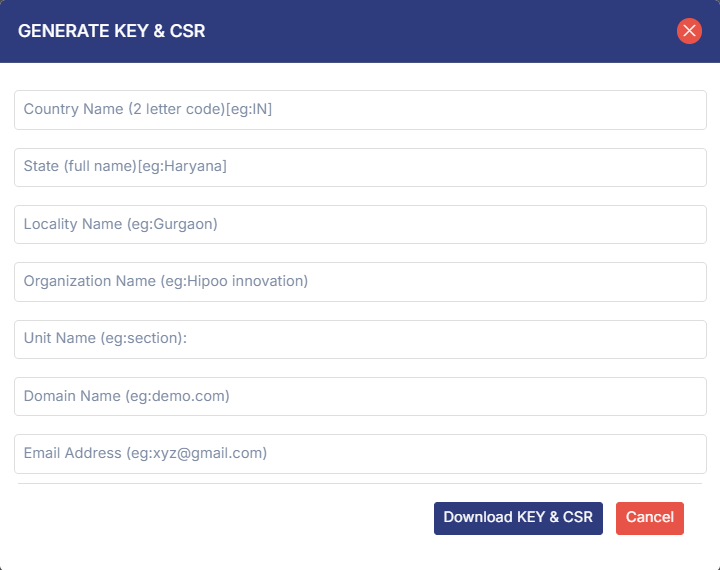Focus the Unit Name input
The height and width of the screenshot is (570, 720).
click(x=360, y=339)
